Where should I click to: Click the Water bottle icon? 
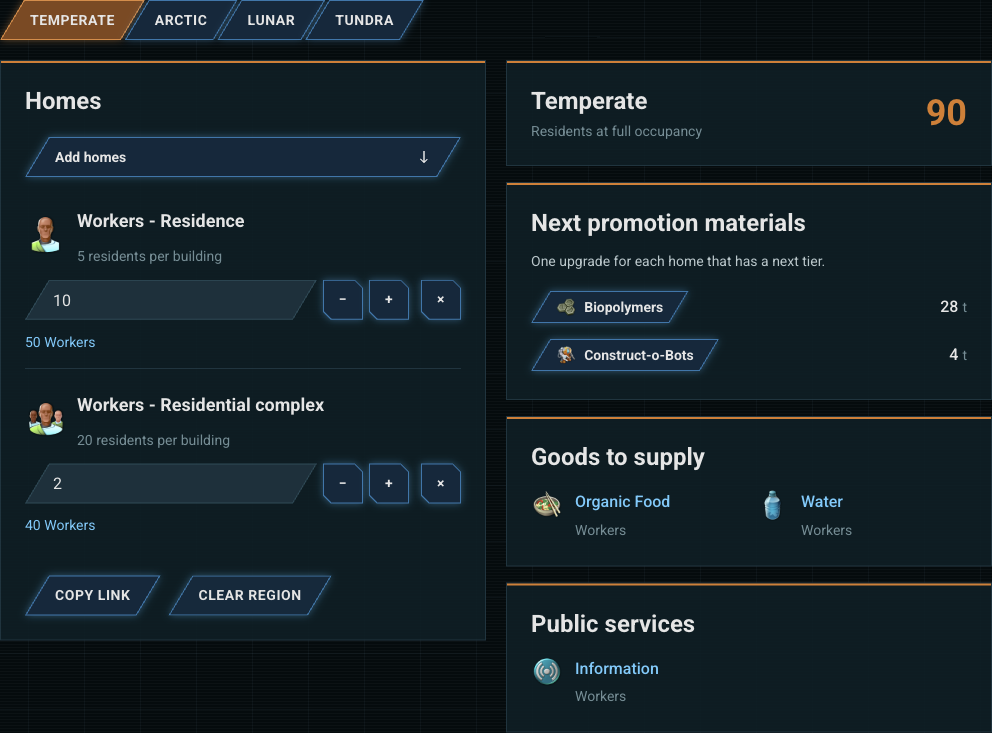pyautogui.click(x=772, y=505)
